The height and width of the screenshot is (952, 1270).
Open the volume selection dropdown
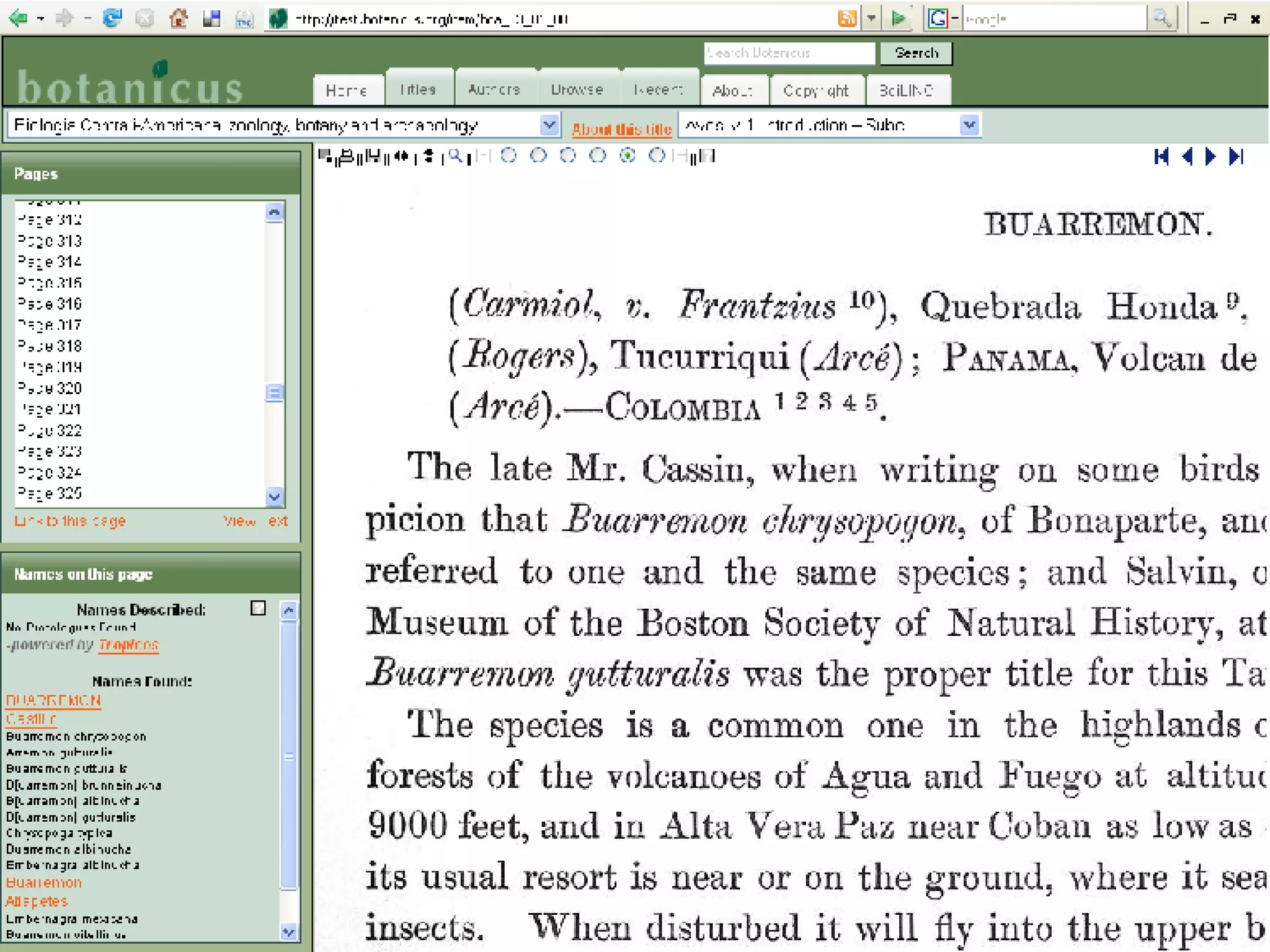(x=969, y=125)
